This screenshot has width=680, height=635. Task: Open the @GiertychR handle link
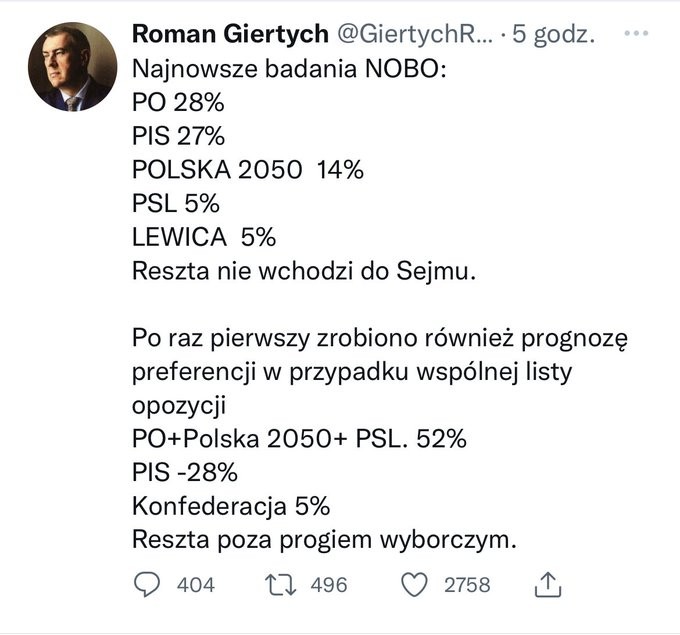pos(415,34)
